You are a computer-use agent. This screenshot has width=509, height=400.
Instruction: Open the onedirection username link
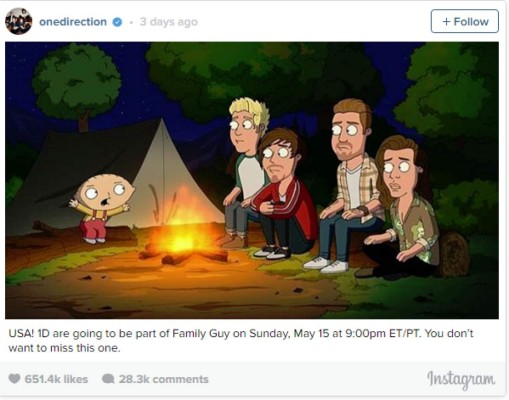73,22
